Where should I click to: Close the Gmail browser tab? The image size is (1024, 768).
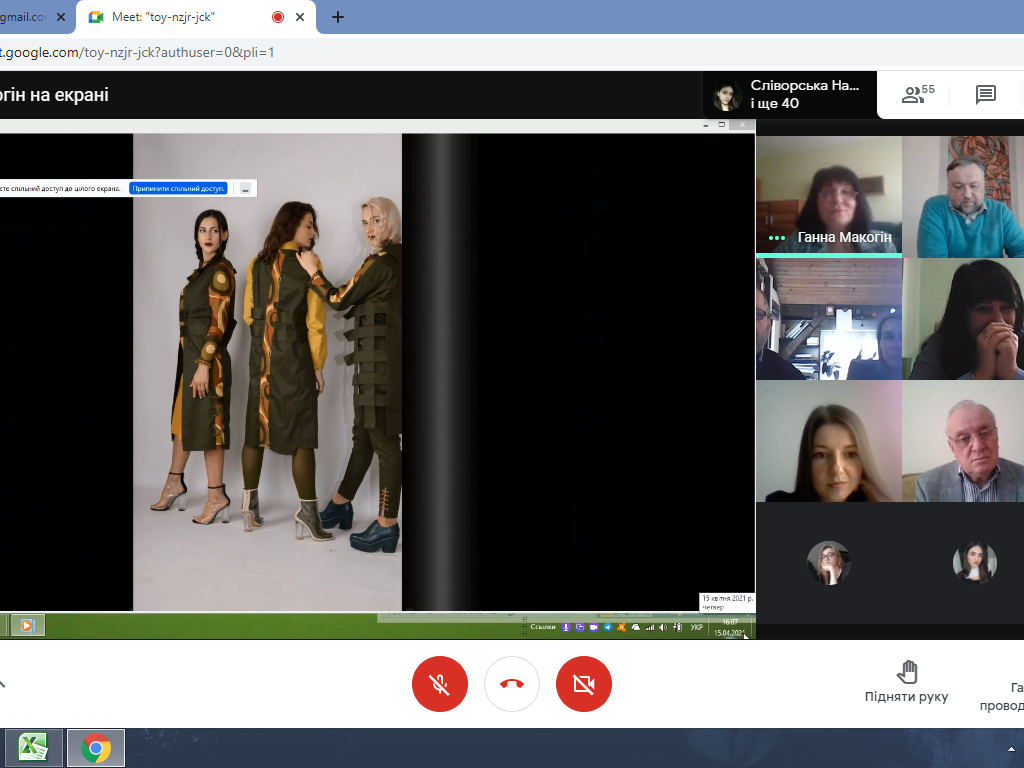[60, 17]
